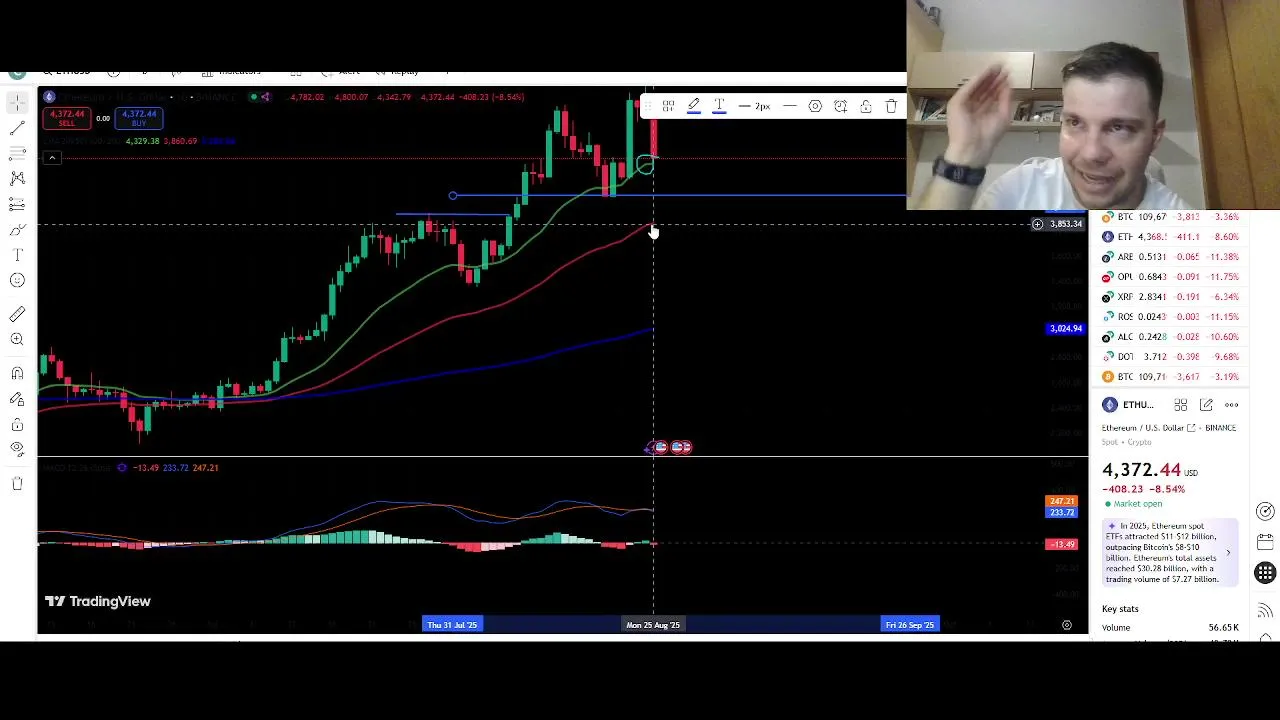Open drawing templates in the floating toolbar
1280x720 pixels.
668,106
